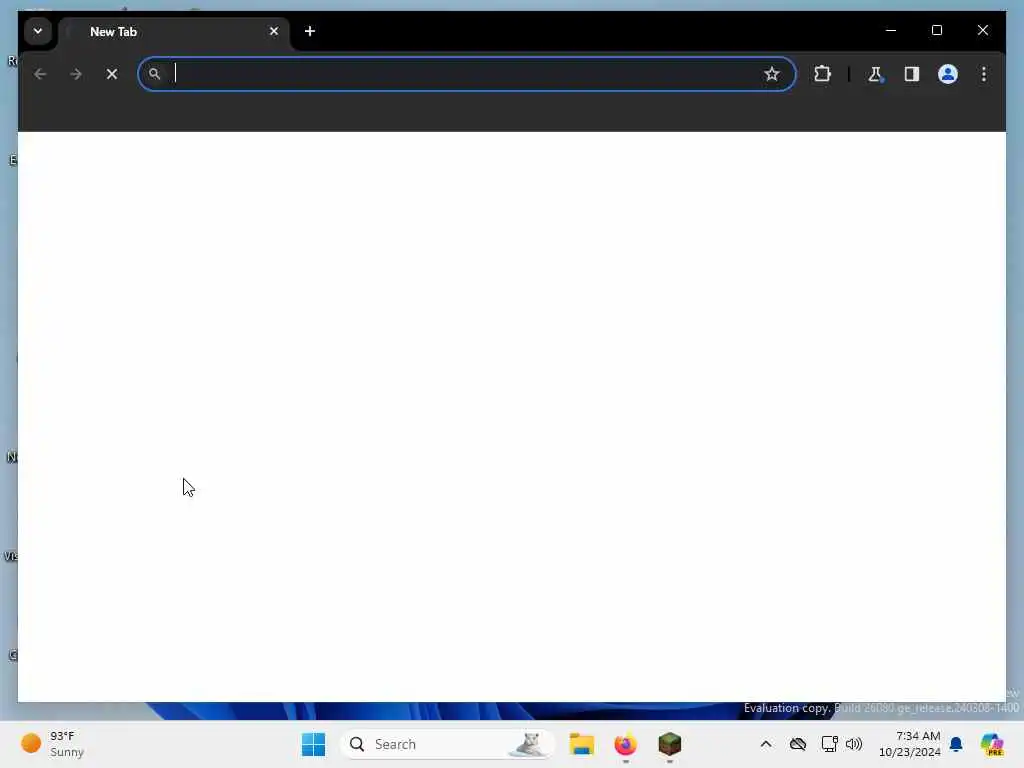Viewport: 1024px width, 768px height.
Task: Open Minecraft block icon on taskbar
Action: coord(670,744)
